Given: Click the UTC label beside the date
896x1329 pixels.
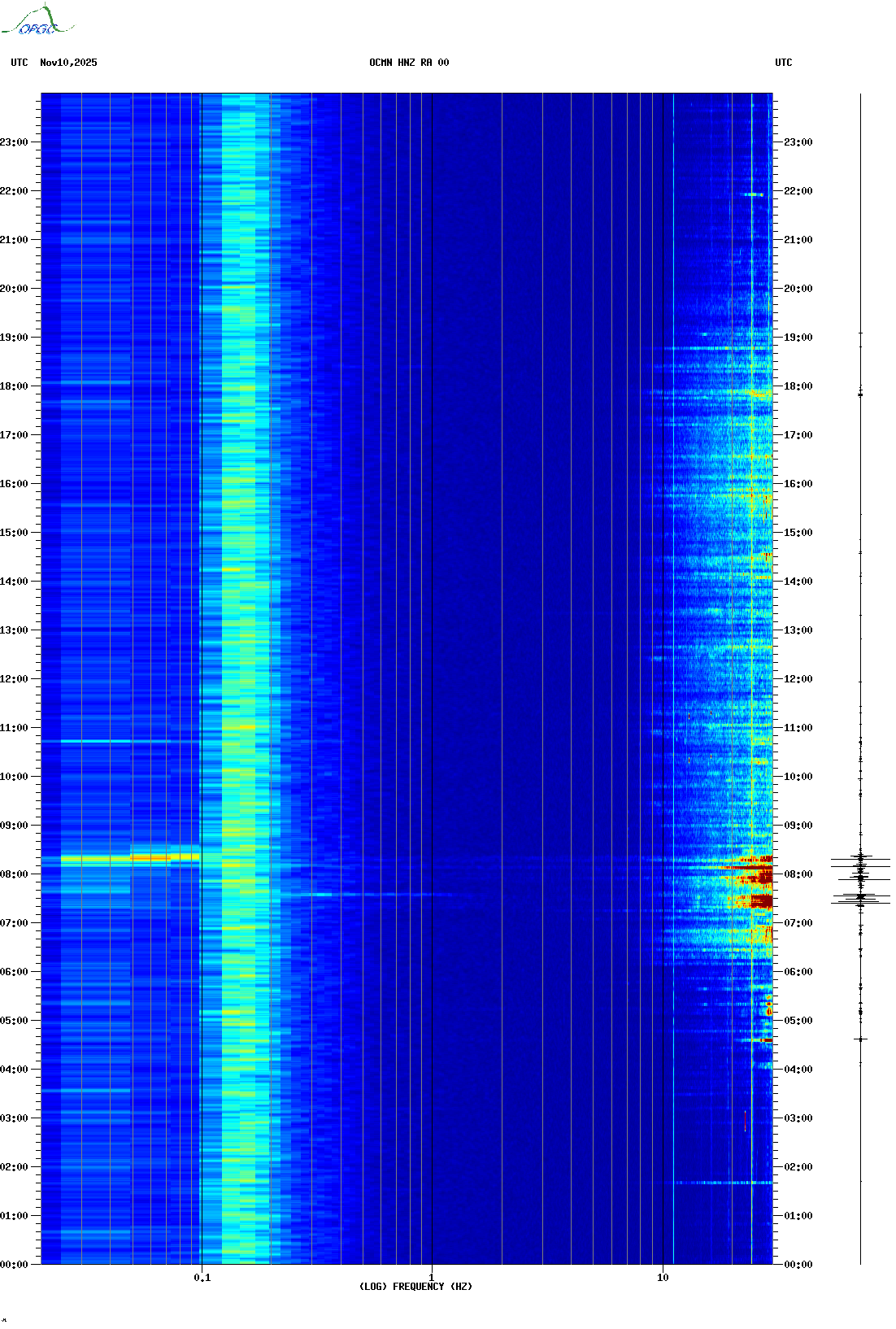Looking at the screenshot, I should pyautogui.click(x=20, y=63).
